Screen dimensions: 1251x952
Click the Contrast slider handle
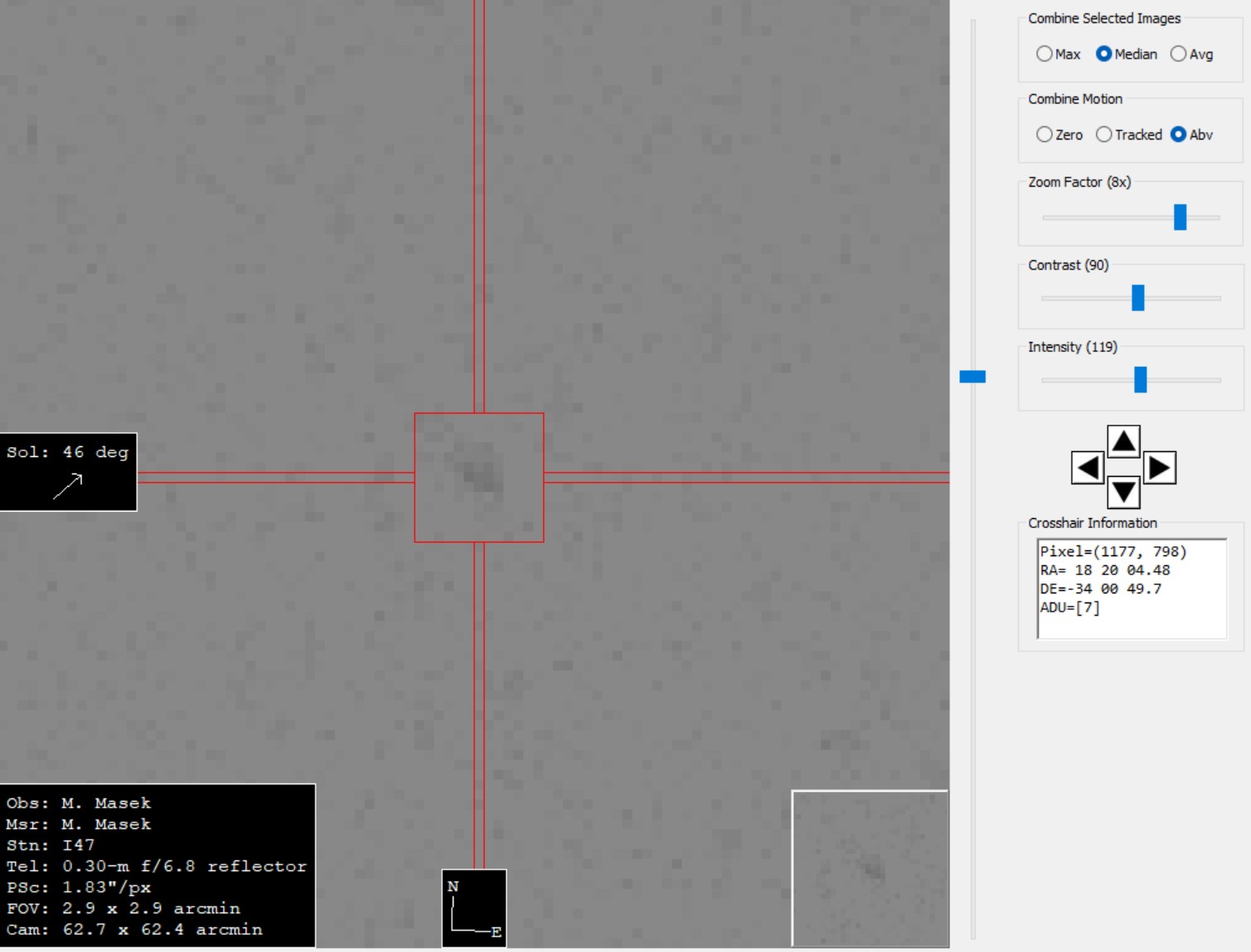point(1138,297)
